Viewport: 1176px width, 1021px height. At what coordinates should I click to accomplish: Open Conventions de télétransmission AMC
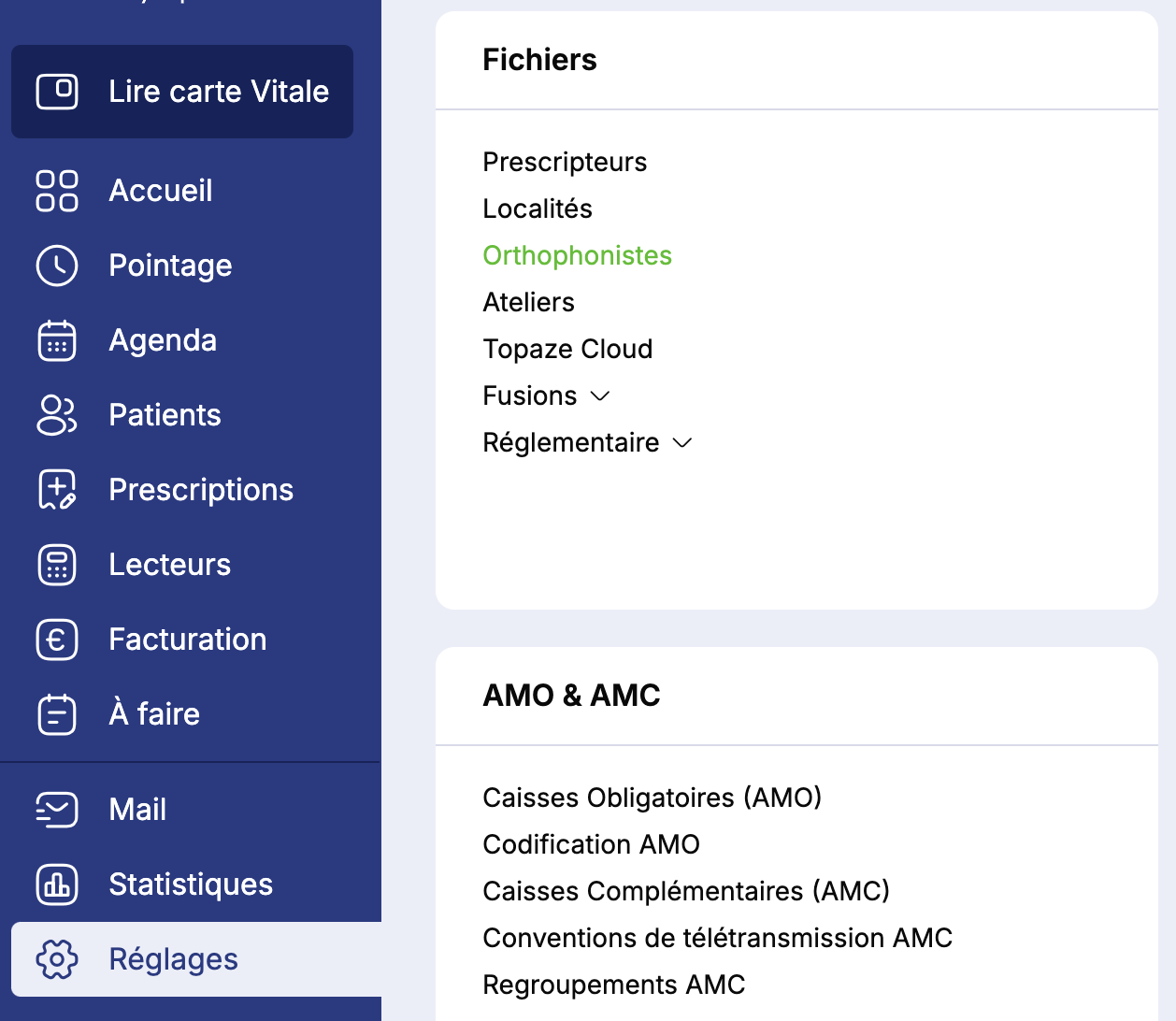tap(717, 939)
